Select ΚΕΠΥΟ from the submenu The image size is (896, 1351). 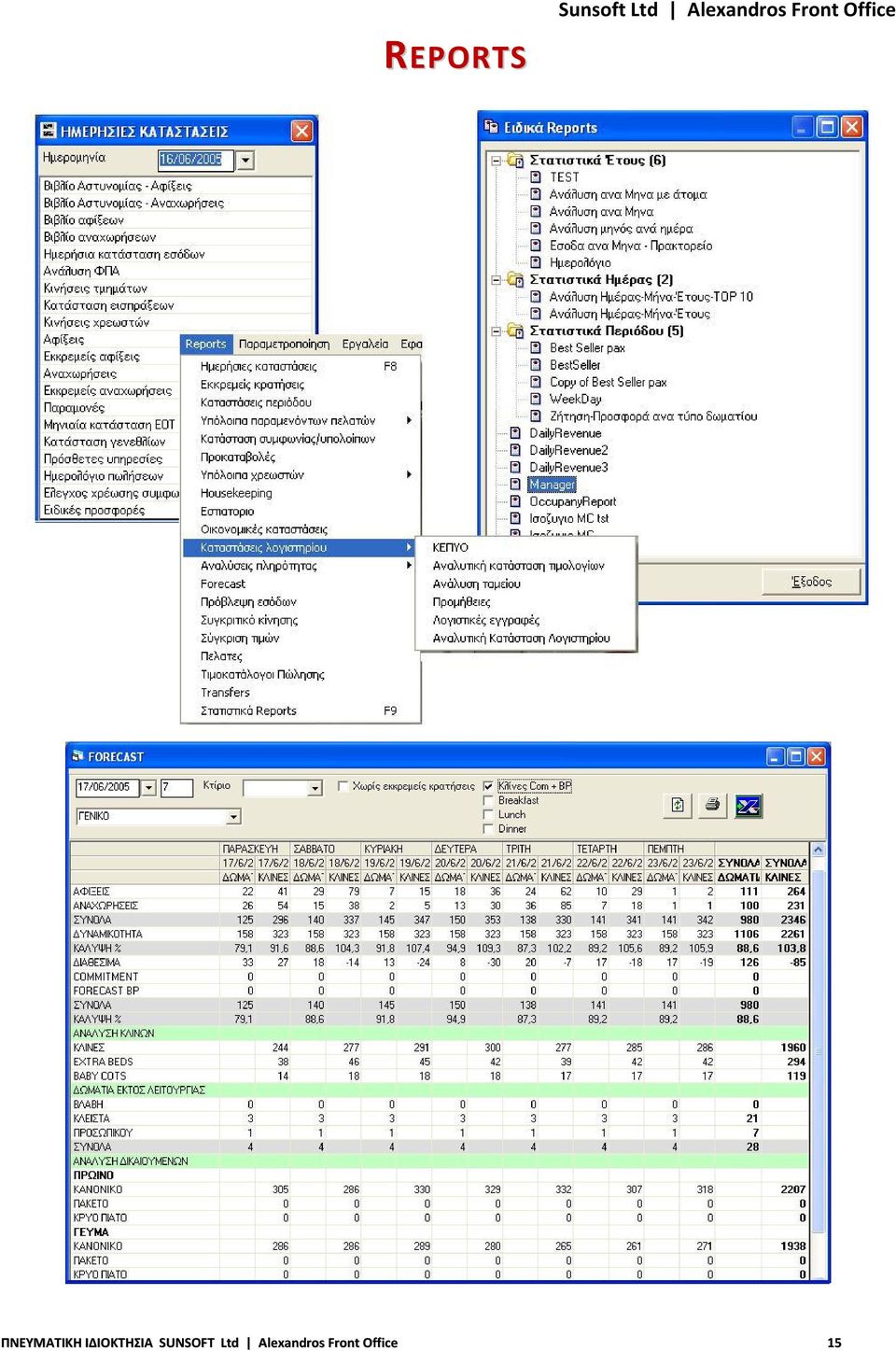point(526,548)
